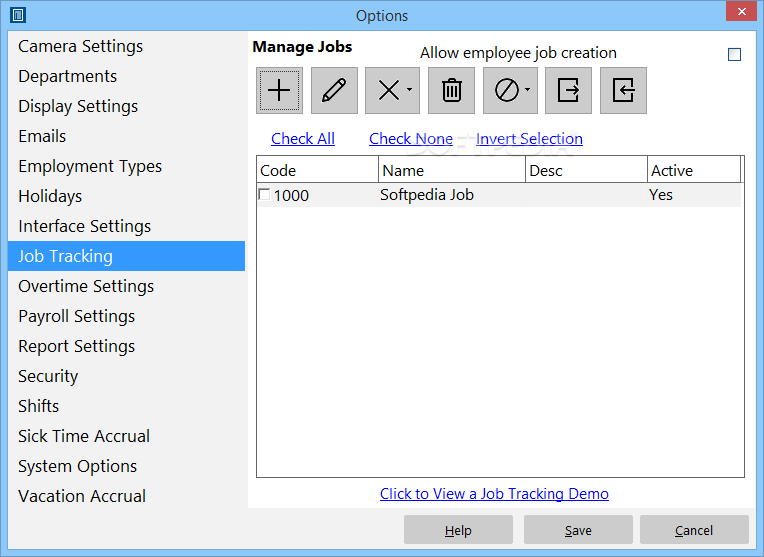Viewport: 764px width, 557px height.
Task: Open Report Settings
Action: click(x=126, y=346)
